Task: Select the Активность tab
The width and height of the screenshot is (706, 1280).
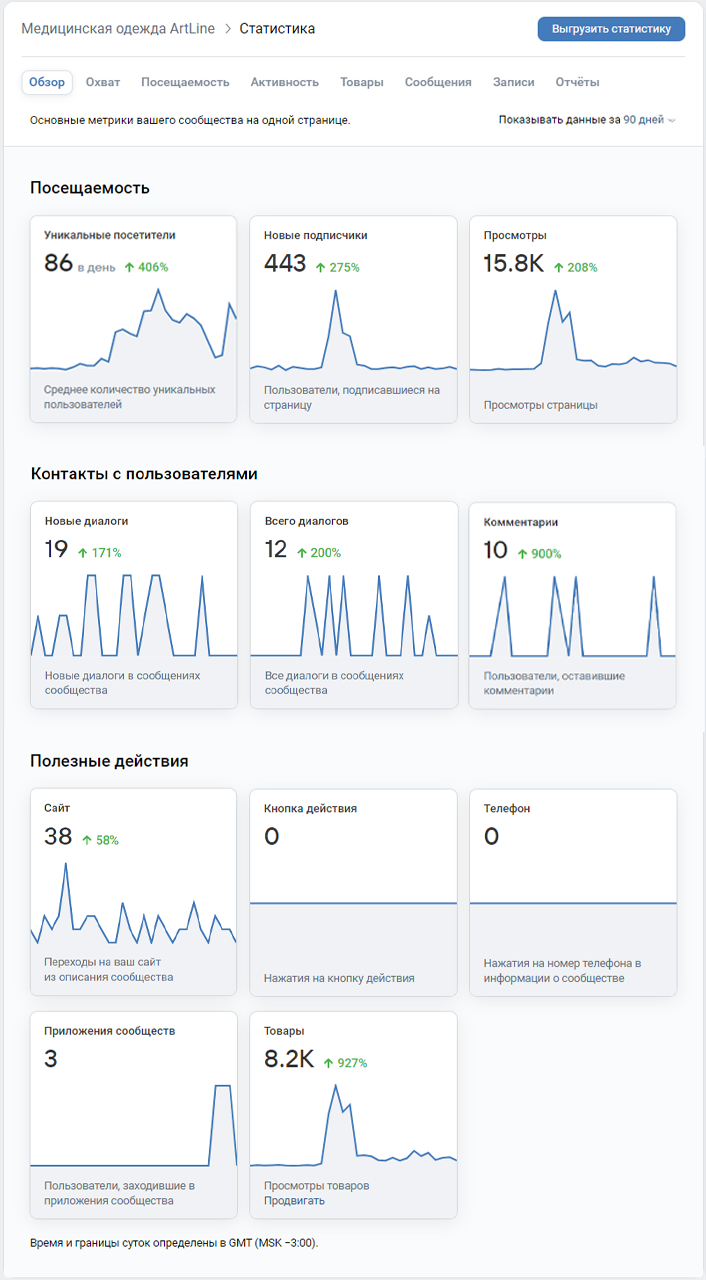Action: tap(284, 82)
